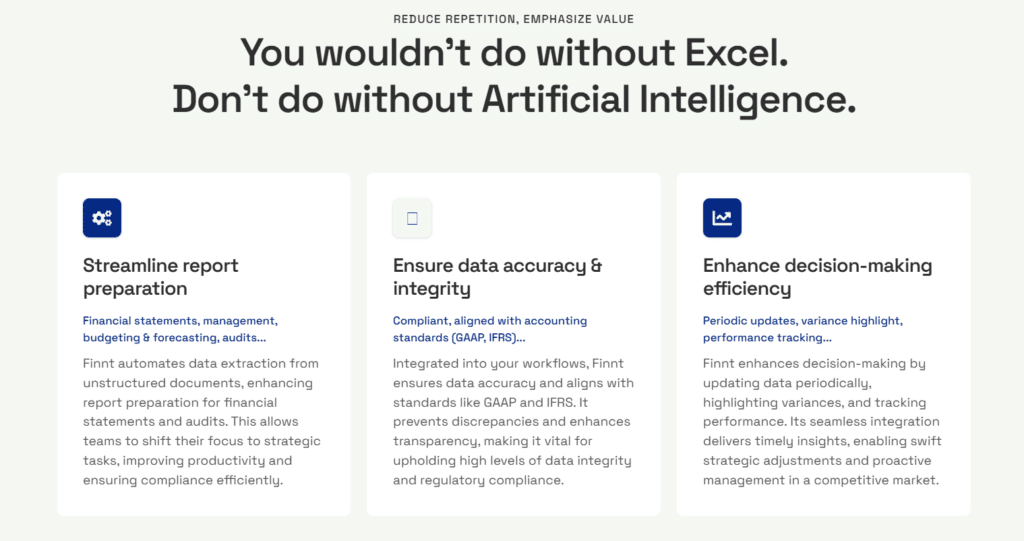Click "management in a competitive market" in the third card
Screen dimensions: 1024x541
[820, 480]
